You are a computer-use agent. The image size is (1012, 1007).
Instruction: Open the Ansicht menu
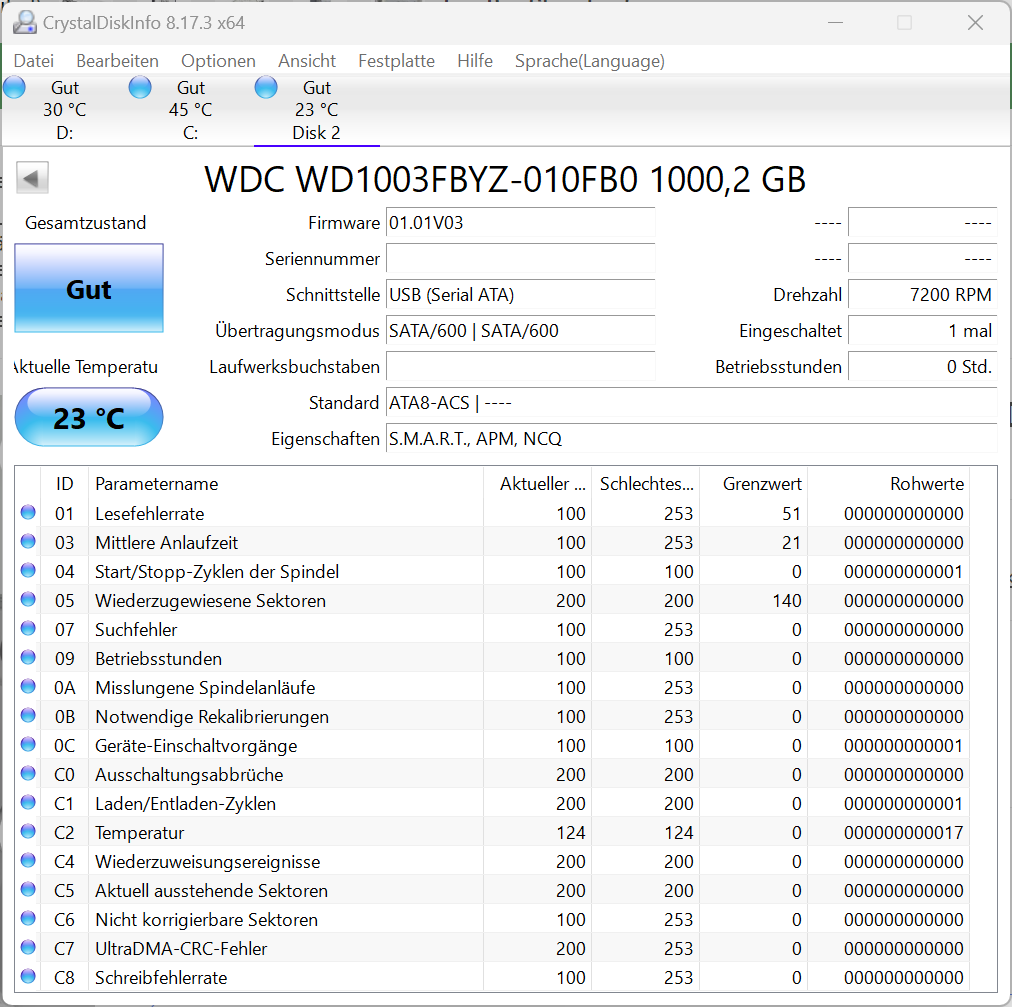pyautogui.click(x=306, y=61)
